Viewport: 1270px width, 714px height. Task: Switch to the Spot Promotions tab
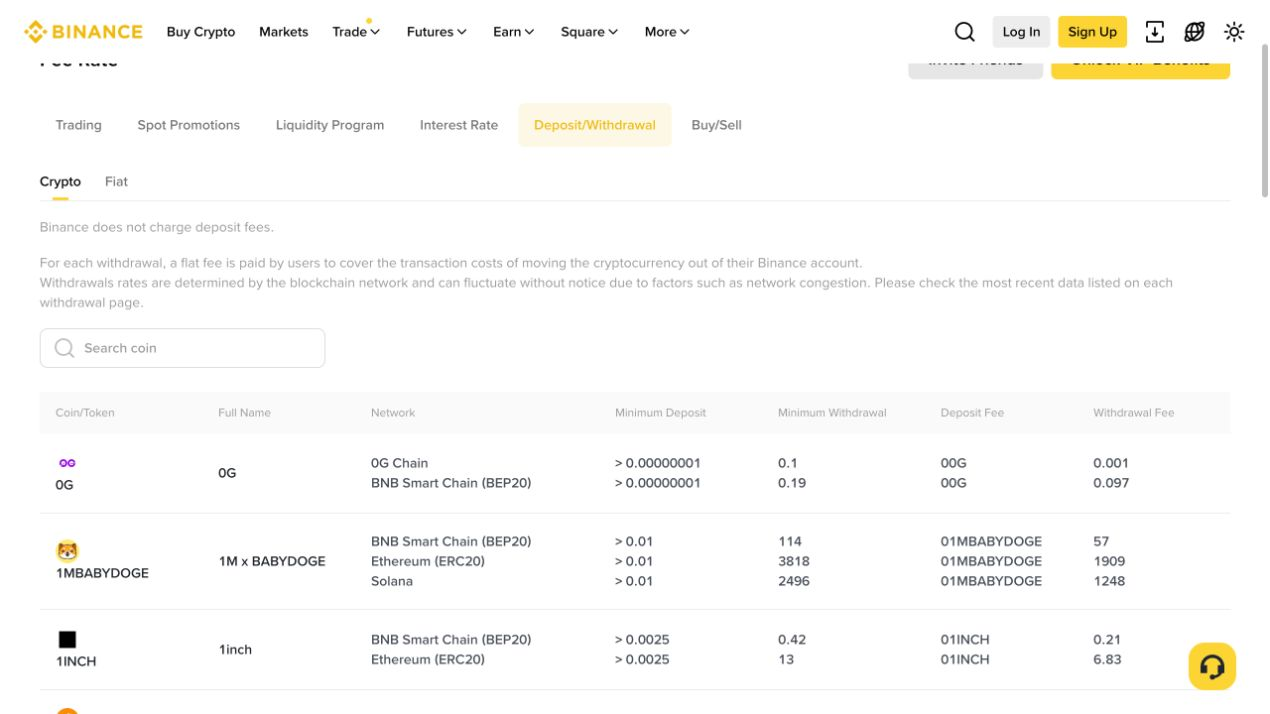189,125
